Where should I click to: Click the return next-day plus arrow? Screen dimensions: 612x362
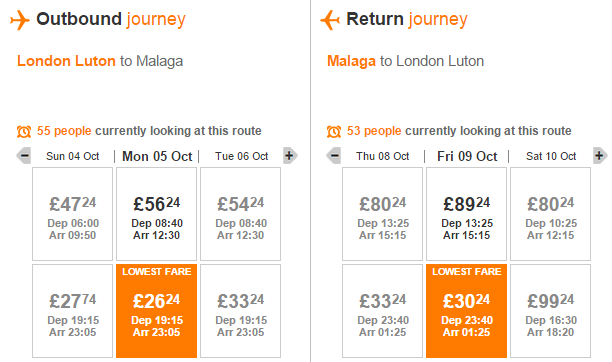tap(600, 156)
